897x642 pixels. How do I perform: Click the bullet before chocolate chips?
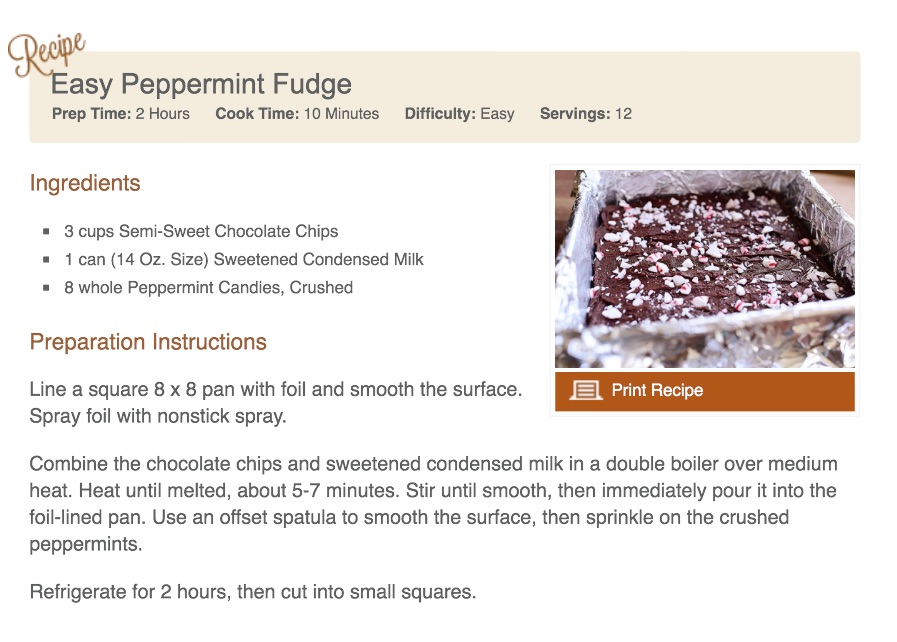point(46,231)
